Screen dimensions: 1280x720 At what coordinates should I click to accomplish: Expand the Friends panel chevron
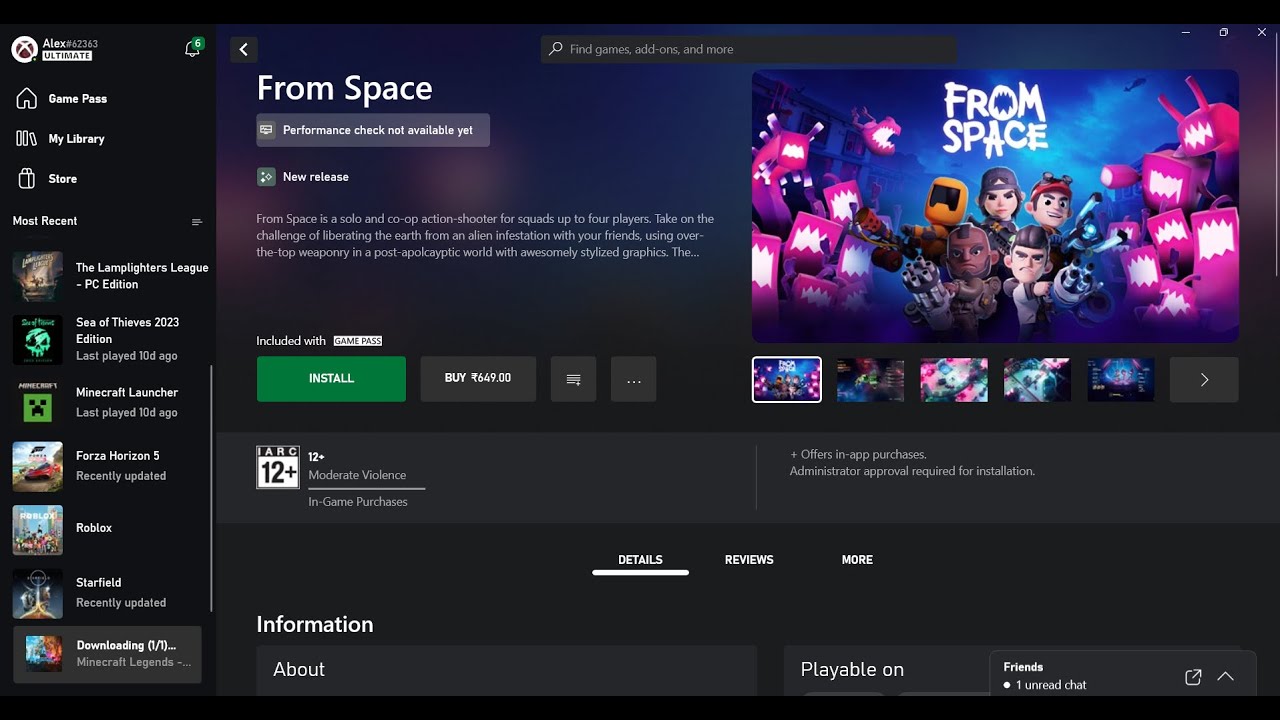click(1225, 677)
